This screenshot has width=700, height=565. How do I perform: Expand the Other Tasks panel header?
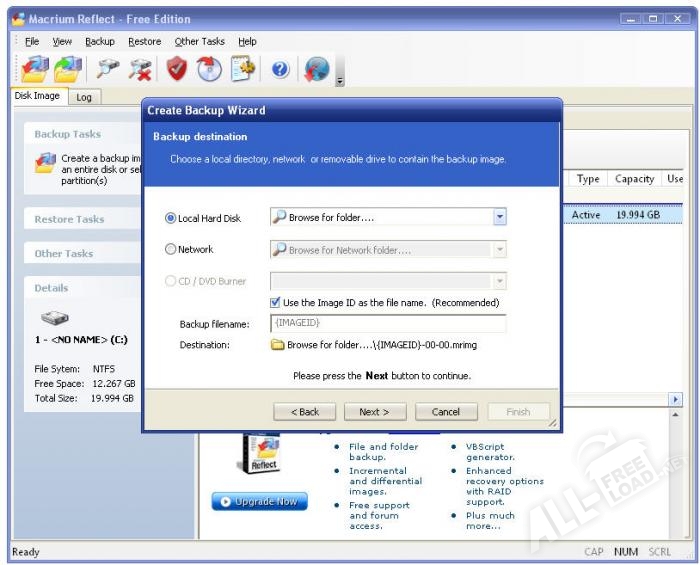click(83, 253)
